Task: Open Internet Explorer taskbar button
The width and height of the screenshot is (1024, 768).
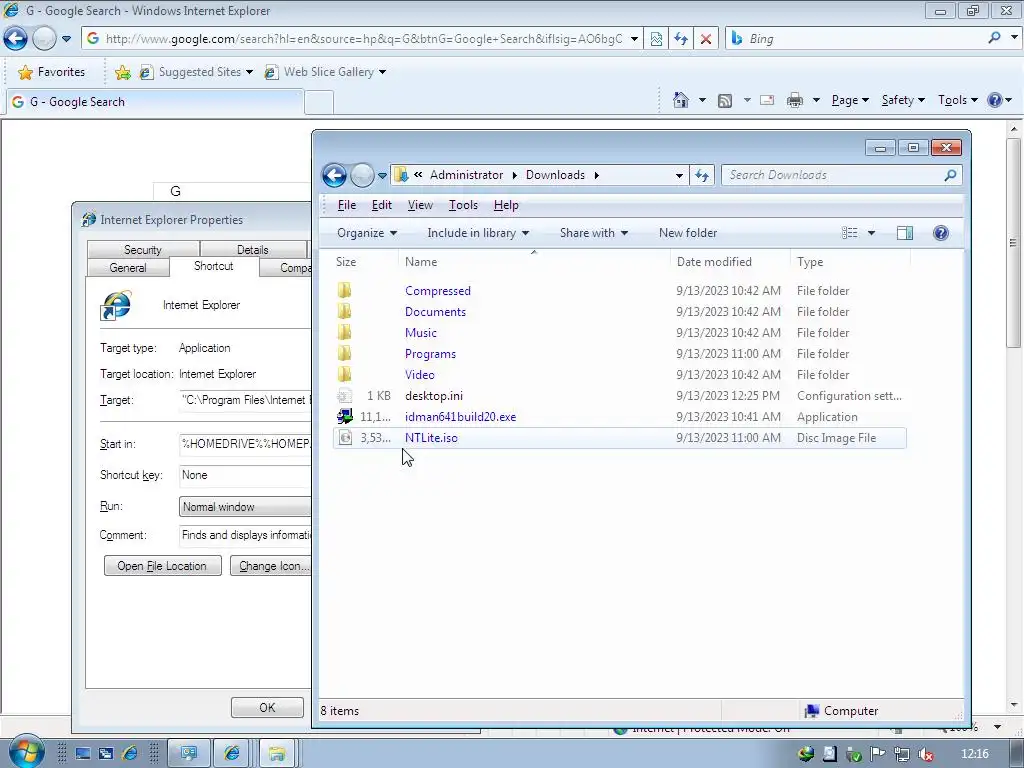Action: (x=232, y=754)
